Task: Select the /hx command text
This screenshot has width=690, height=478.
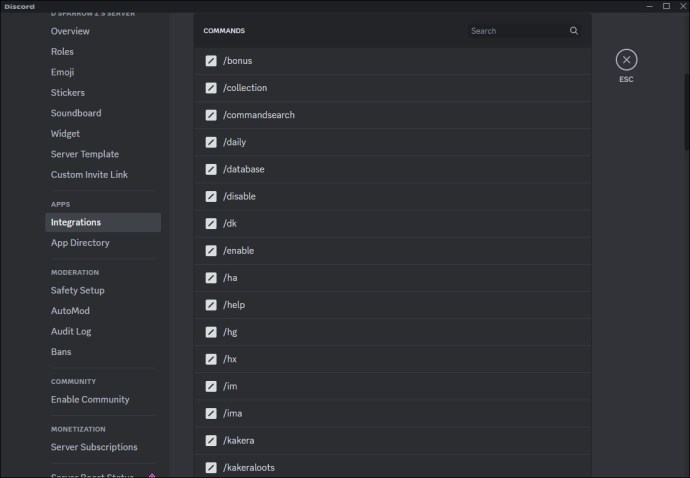Action: [230, 359]
